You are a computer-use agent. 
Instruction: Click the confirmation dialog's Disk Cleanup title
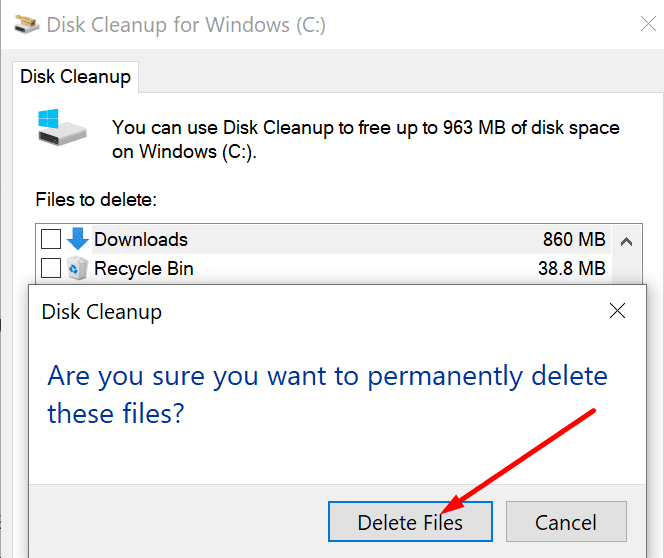(102, 312)
